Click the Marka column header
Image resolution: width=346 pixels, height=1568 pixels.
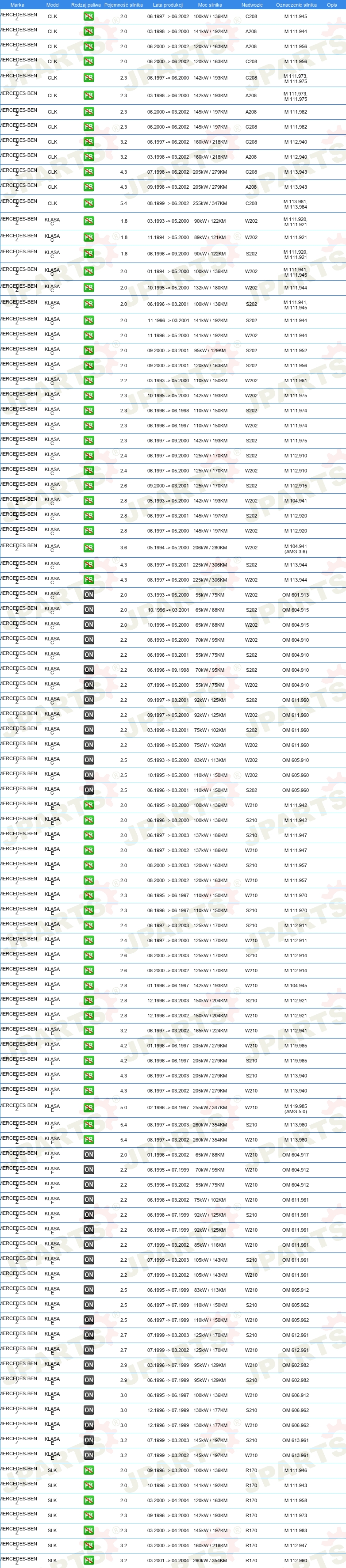(17, 4)
